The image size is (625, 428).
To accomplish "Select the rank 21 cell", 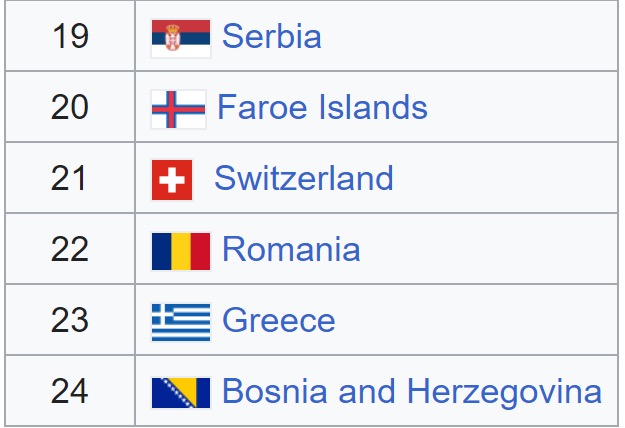I will point(70,178).
